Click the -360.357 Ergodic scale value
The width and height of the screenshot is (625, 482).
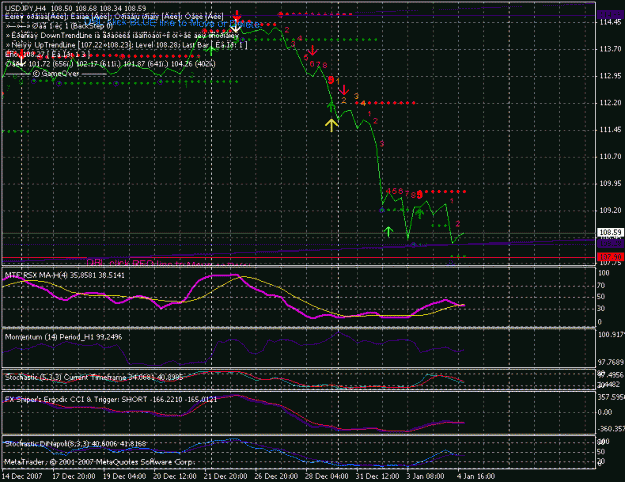click(x=611, y=429)
